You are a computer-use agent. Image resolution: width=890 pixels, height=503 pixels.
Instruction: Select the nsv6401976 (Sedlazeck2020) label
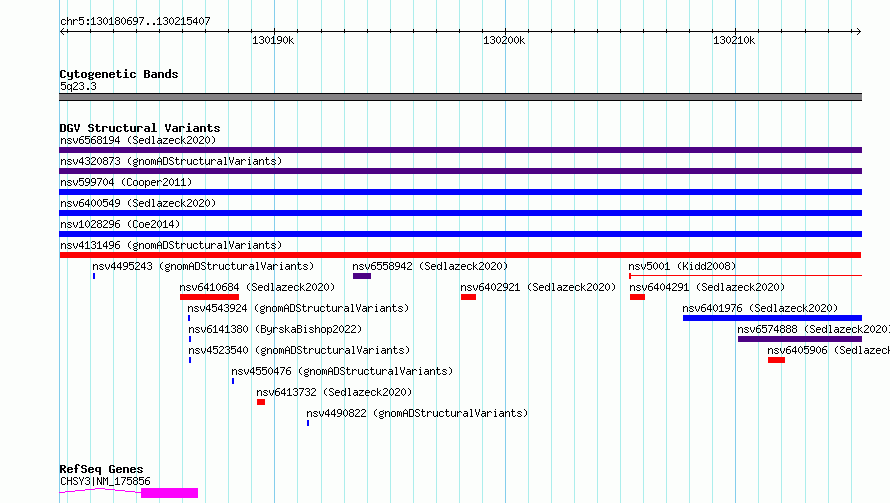pos(760,308)
